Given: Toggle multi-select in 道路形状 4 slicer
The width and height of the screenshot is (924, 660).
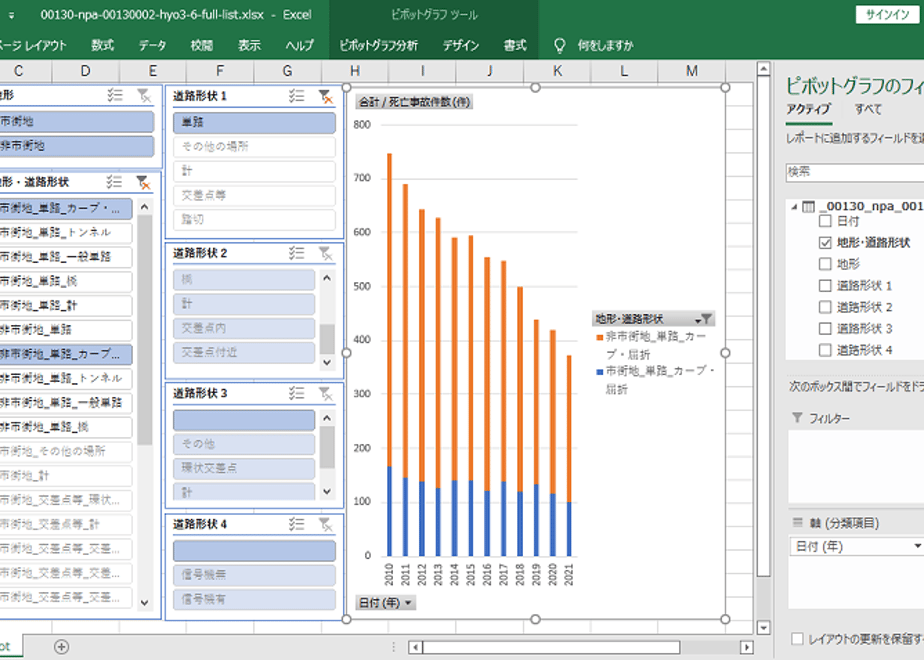Looking at the screenshot, I should (x=296, y=524).
